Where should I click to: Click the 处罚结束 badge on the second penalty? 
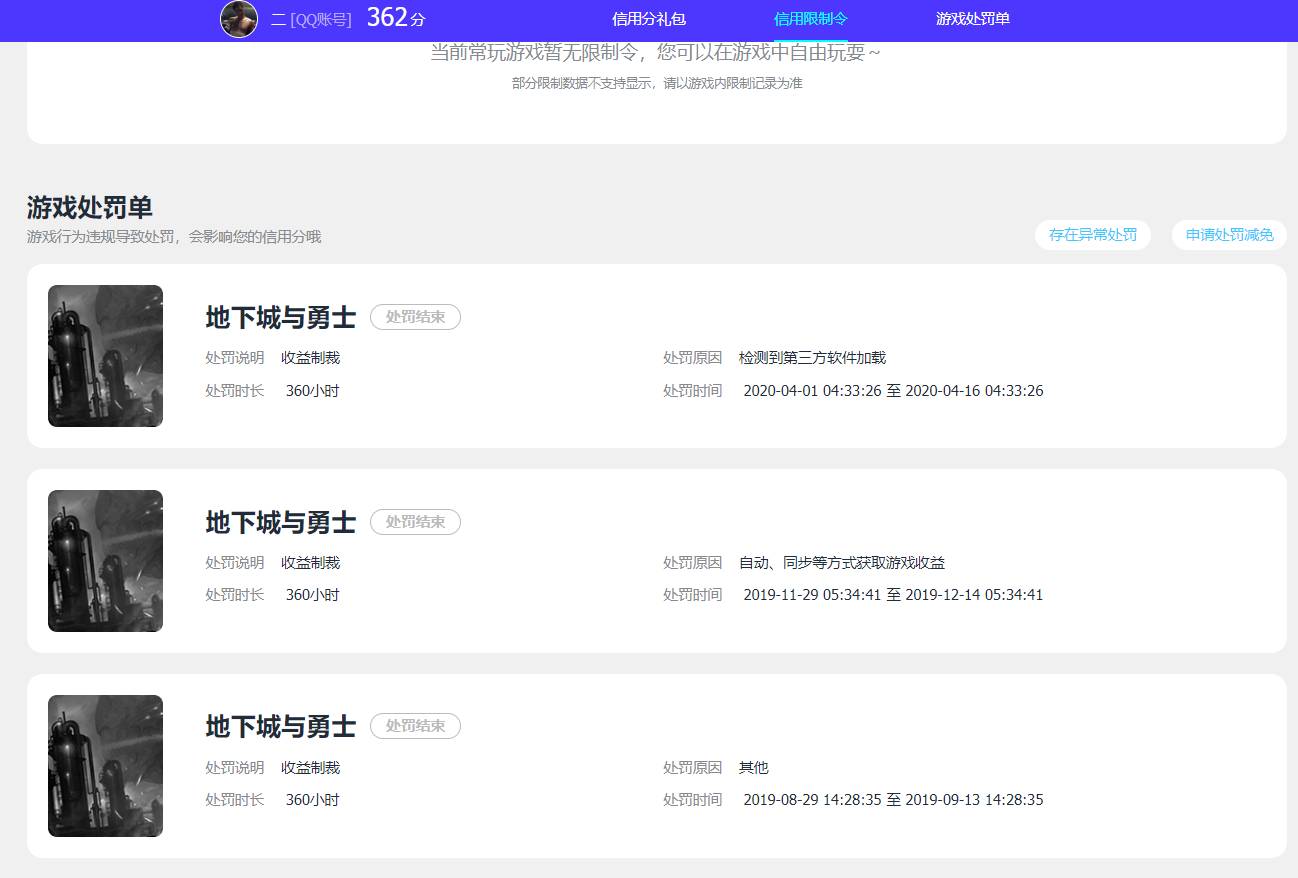(415, 521)
